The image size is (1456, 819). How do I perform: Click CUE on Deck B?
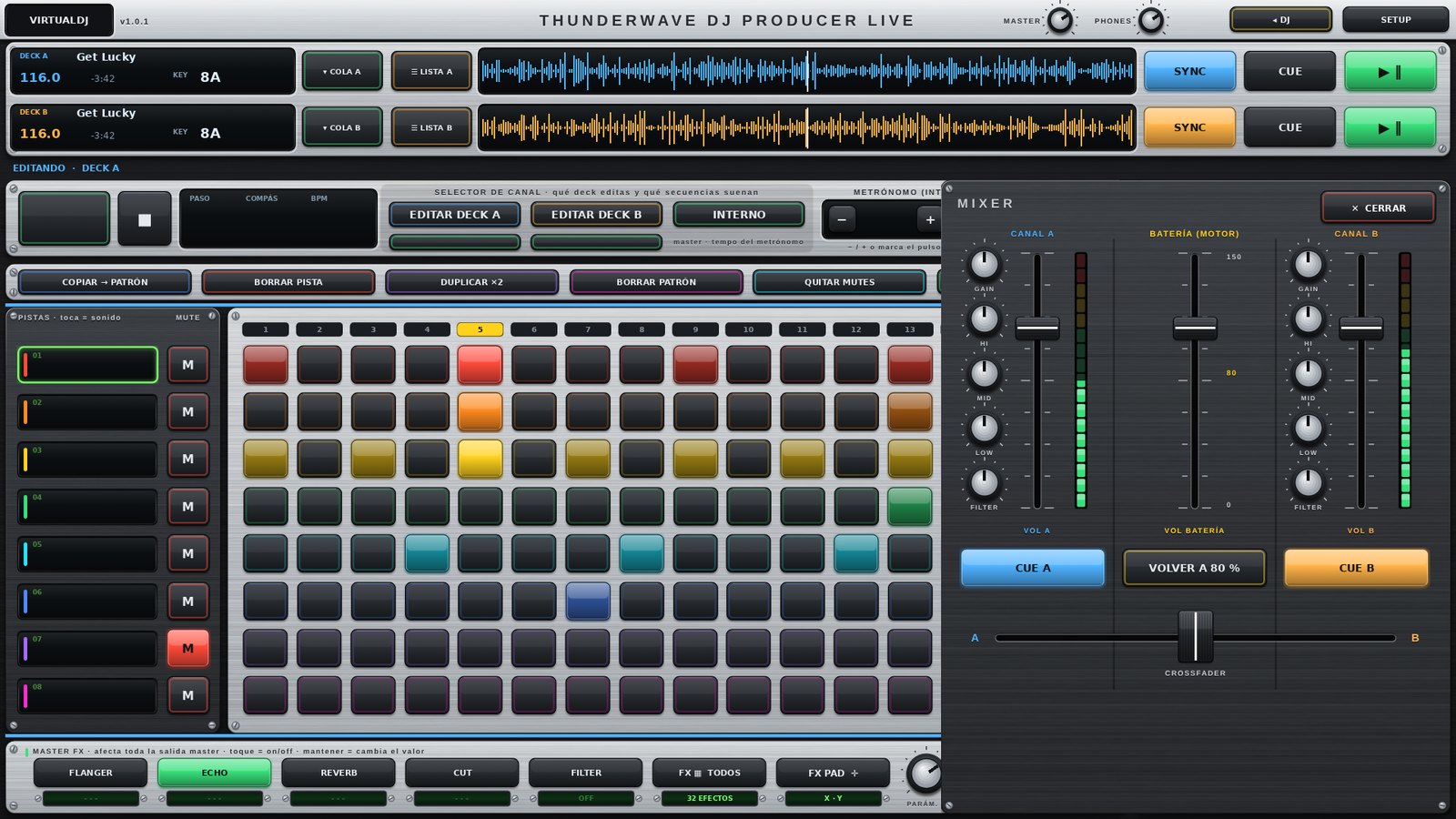pos(1289,128)
